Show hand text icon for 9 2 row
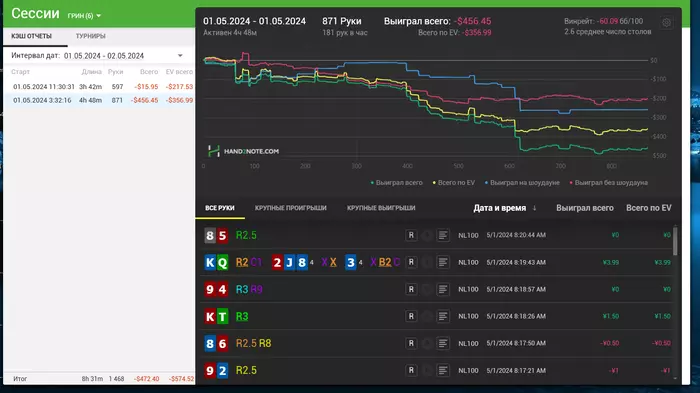This screenshot has height=393, width=700. pos(443,370)
